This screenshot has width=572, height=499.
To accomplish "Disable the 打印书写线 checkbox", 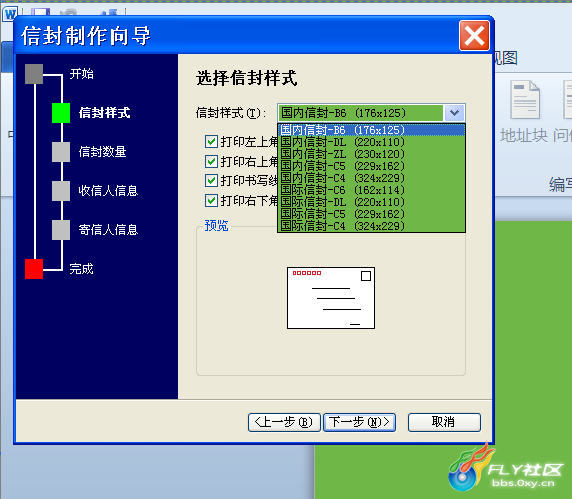I will pos(211,180).
